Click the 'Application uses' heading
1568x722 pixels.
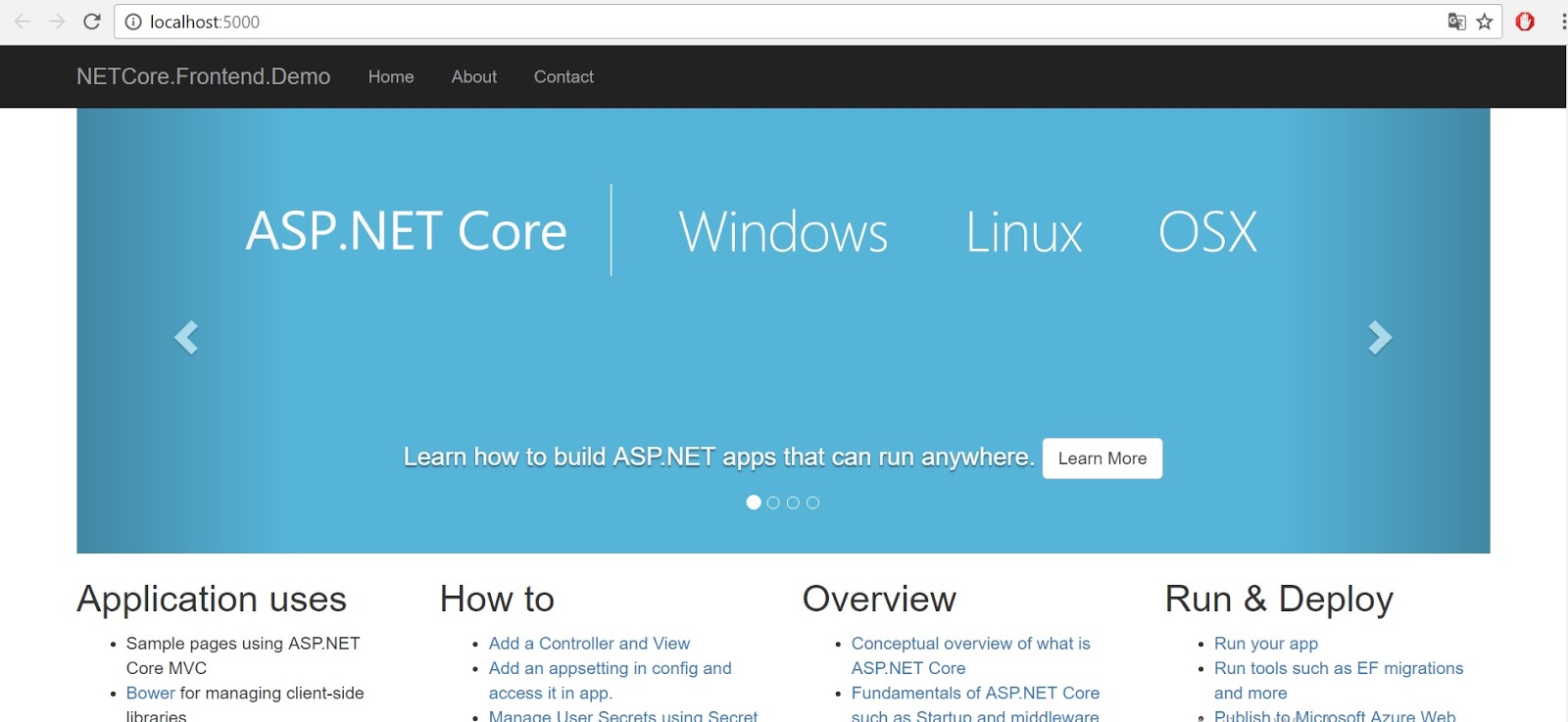tap(212, 599)
